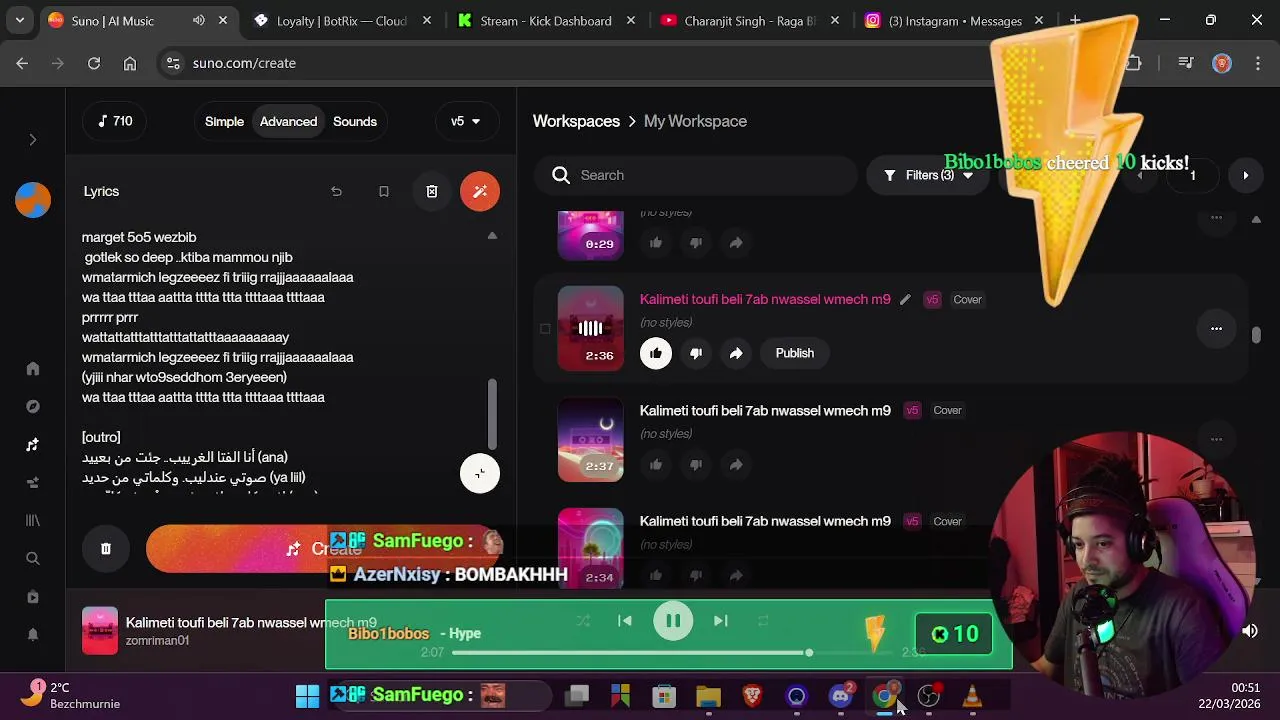Switch to Simple mode tab
The height and width of the screenshot is (720, 1280).
(x=224, y=121)
